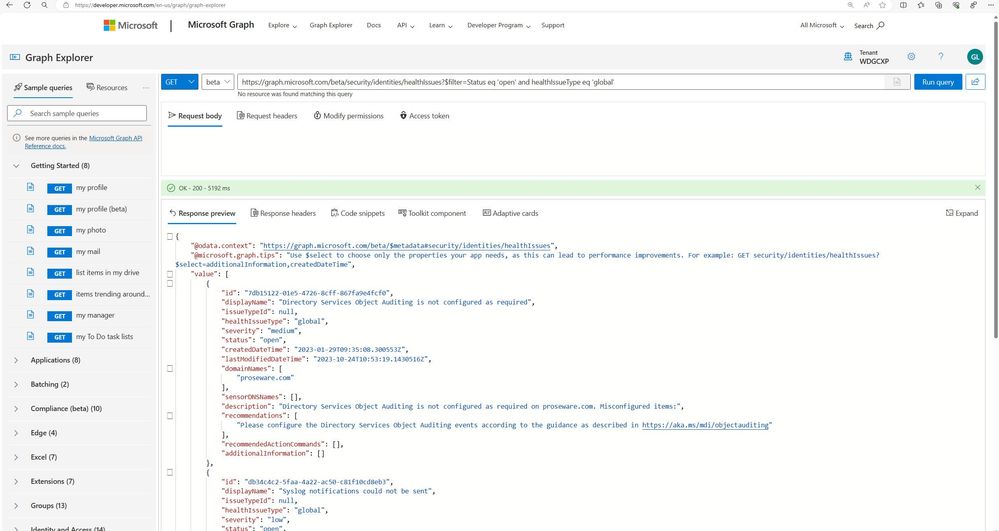Open All Microsoft menu

click(822, 25)
